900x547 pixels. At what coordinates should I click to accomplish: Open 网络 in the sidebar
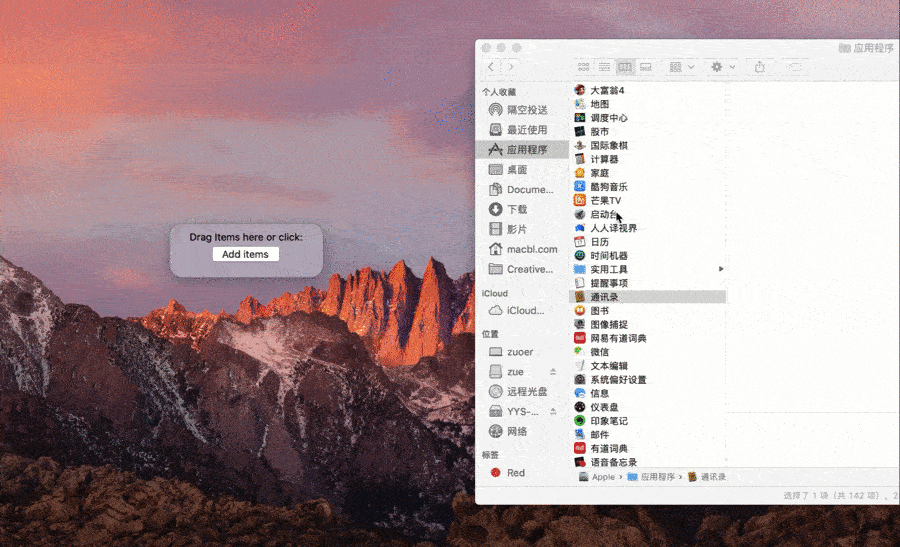(x=522, y=432)
